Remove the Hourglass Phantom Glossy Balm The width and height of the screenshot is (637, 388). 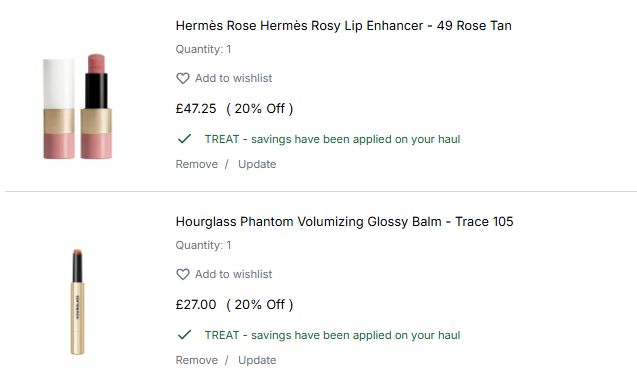(197, 360)
